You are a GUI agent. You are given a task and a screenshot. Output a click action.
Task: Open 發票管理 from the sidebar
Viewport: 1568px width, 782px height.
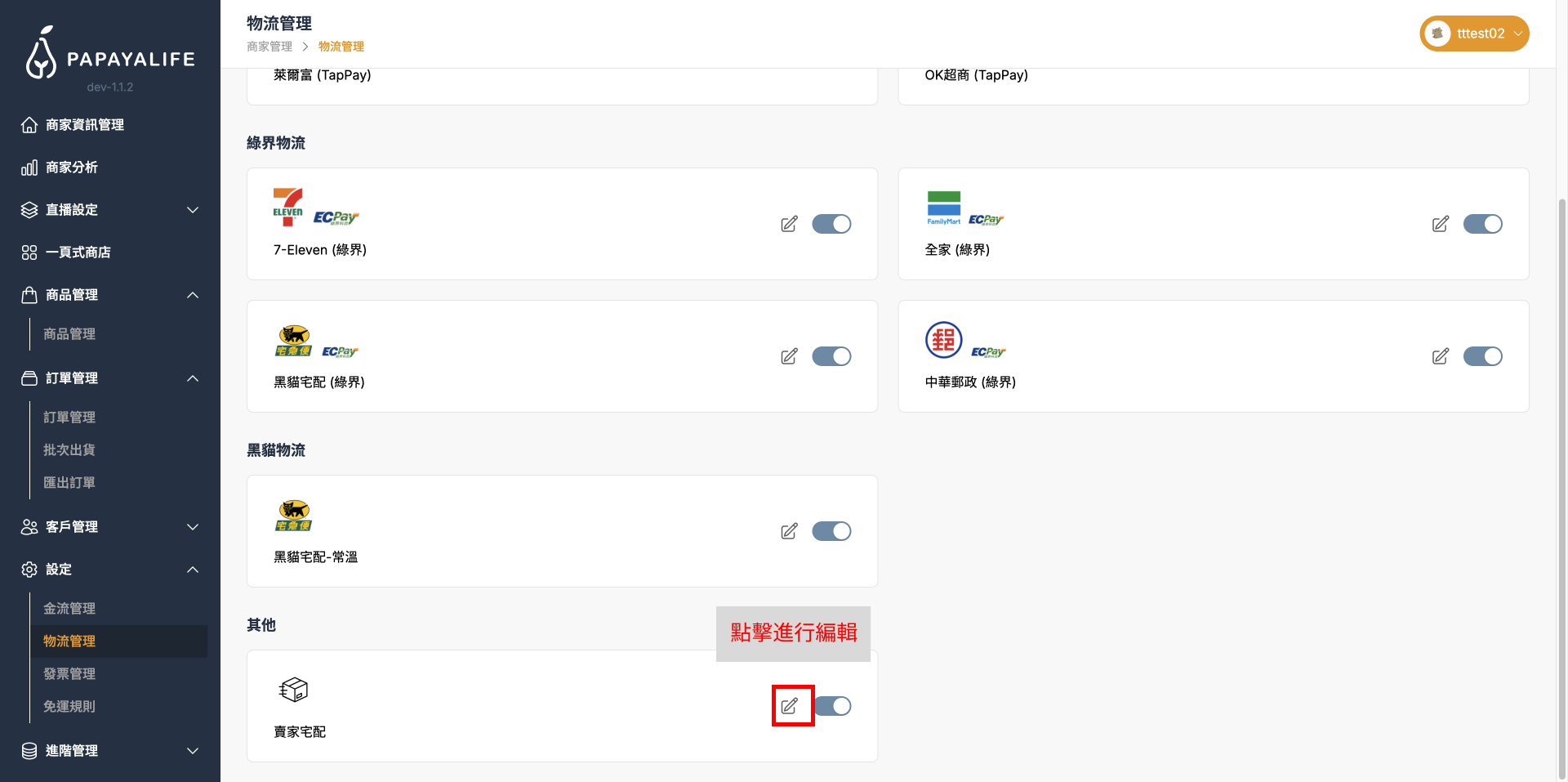point(69,673)
